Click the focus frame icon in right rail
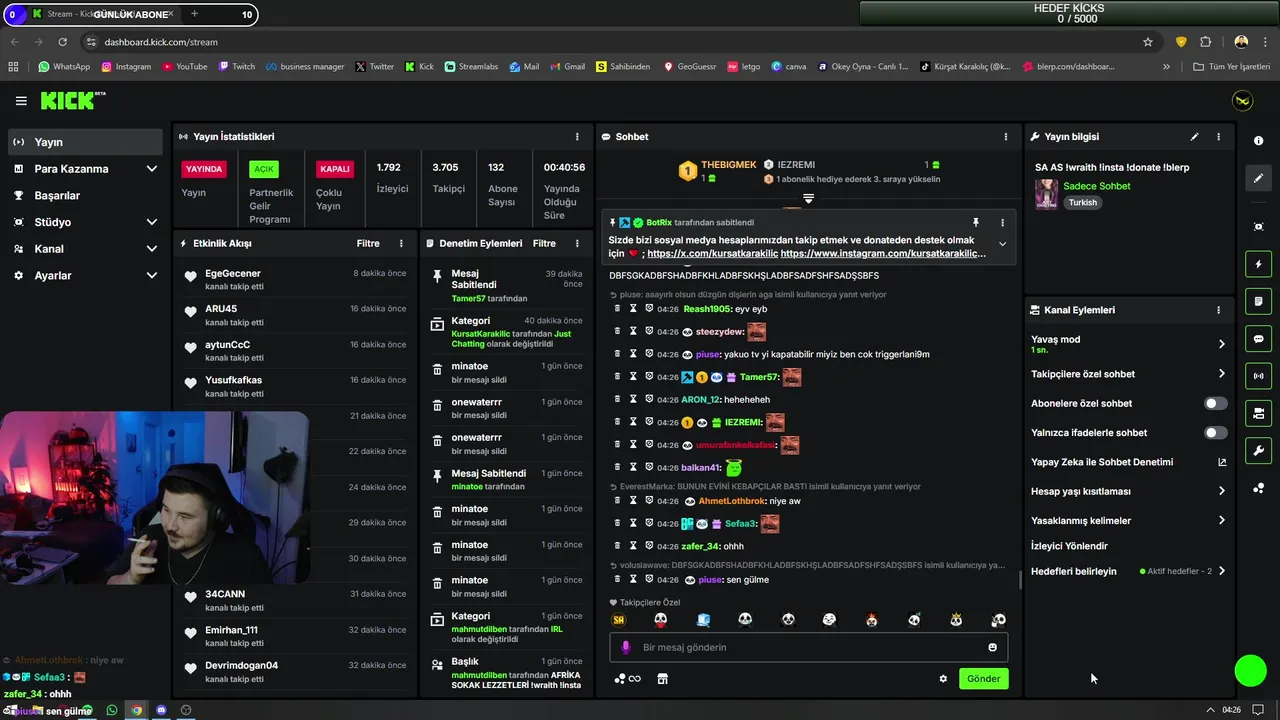Screen dimensions: 1280x720 click(1258, 227)
